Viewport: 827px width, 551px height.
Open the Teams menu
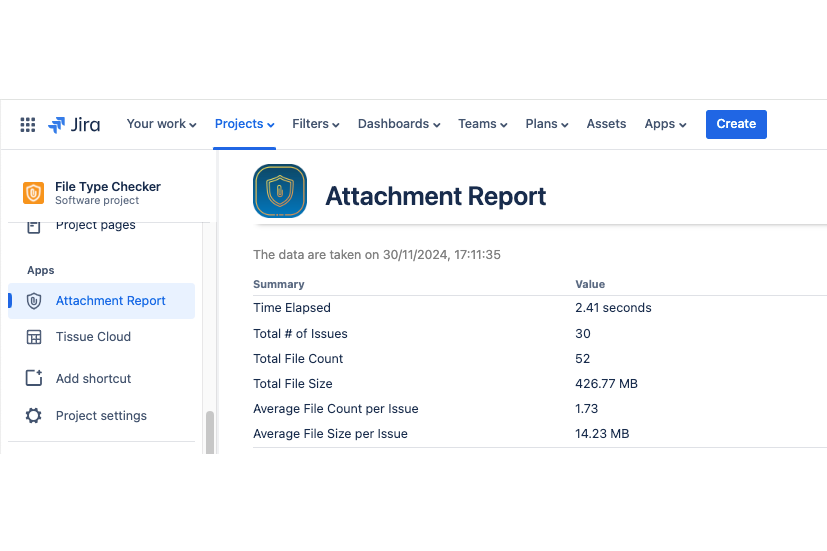pyautogui.click(x=483, y=124)
